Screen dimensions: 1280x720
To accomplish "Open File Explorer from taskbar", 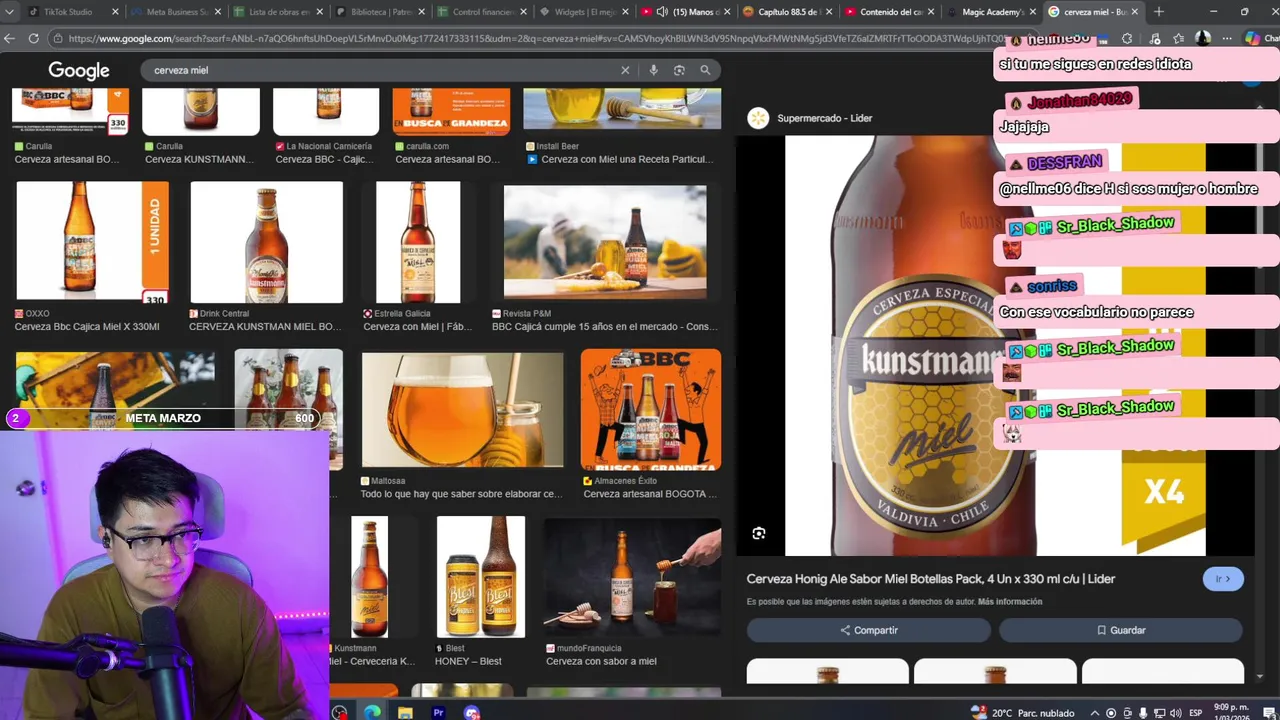I will [x=405, y=713].
